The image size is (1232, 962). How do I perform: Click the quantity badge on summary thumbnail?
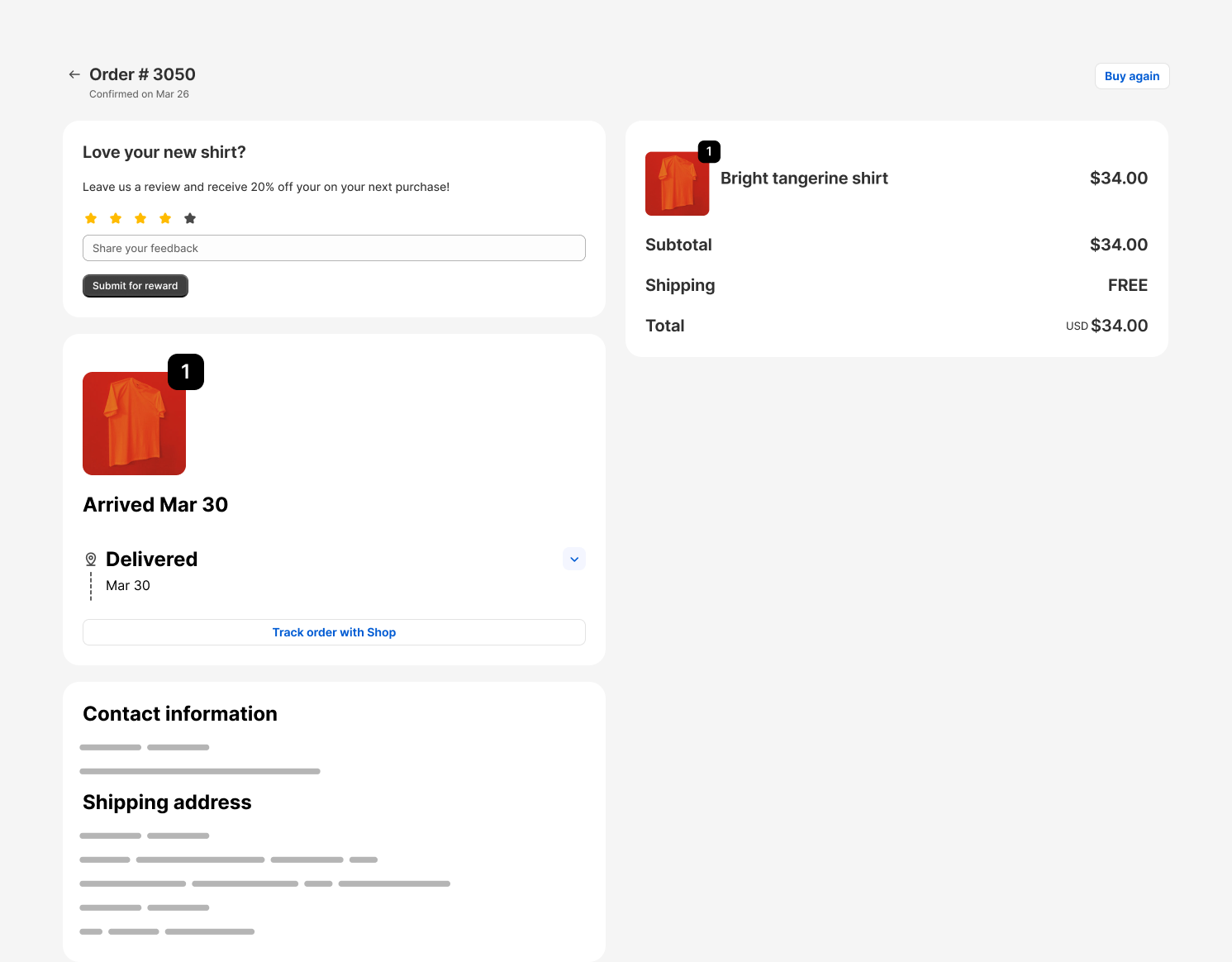(x=709, y=151)
